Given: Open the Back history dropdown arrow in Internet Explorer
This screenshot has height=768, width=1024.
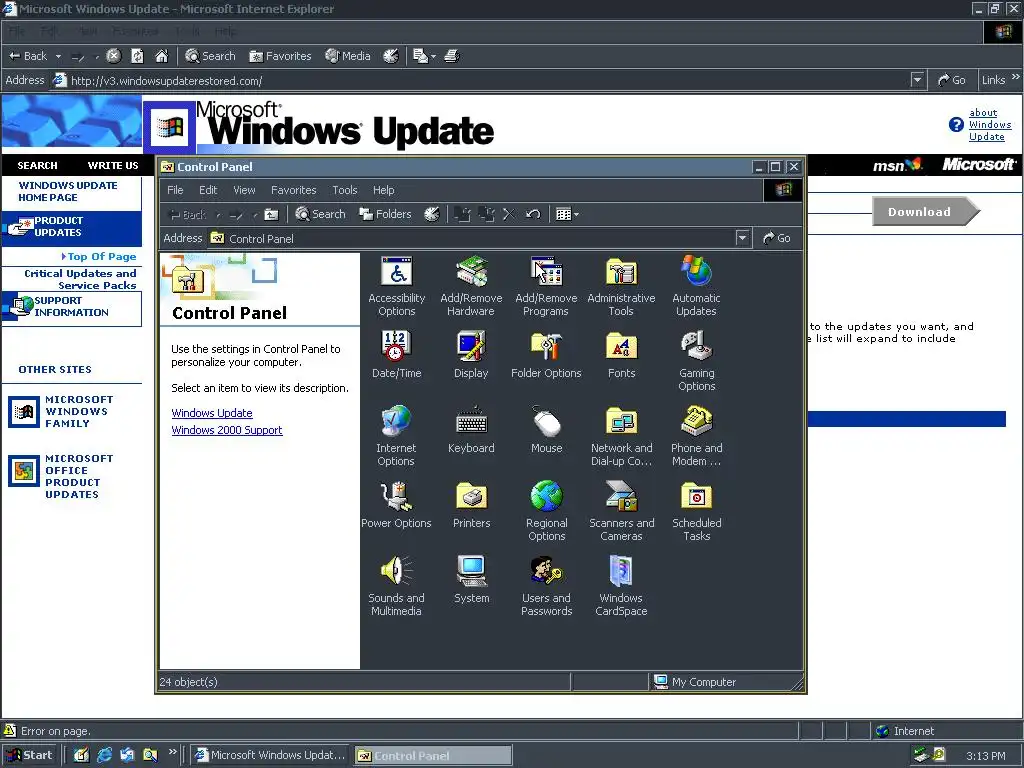Looking at the screenshot, I should coord(58,56).
